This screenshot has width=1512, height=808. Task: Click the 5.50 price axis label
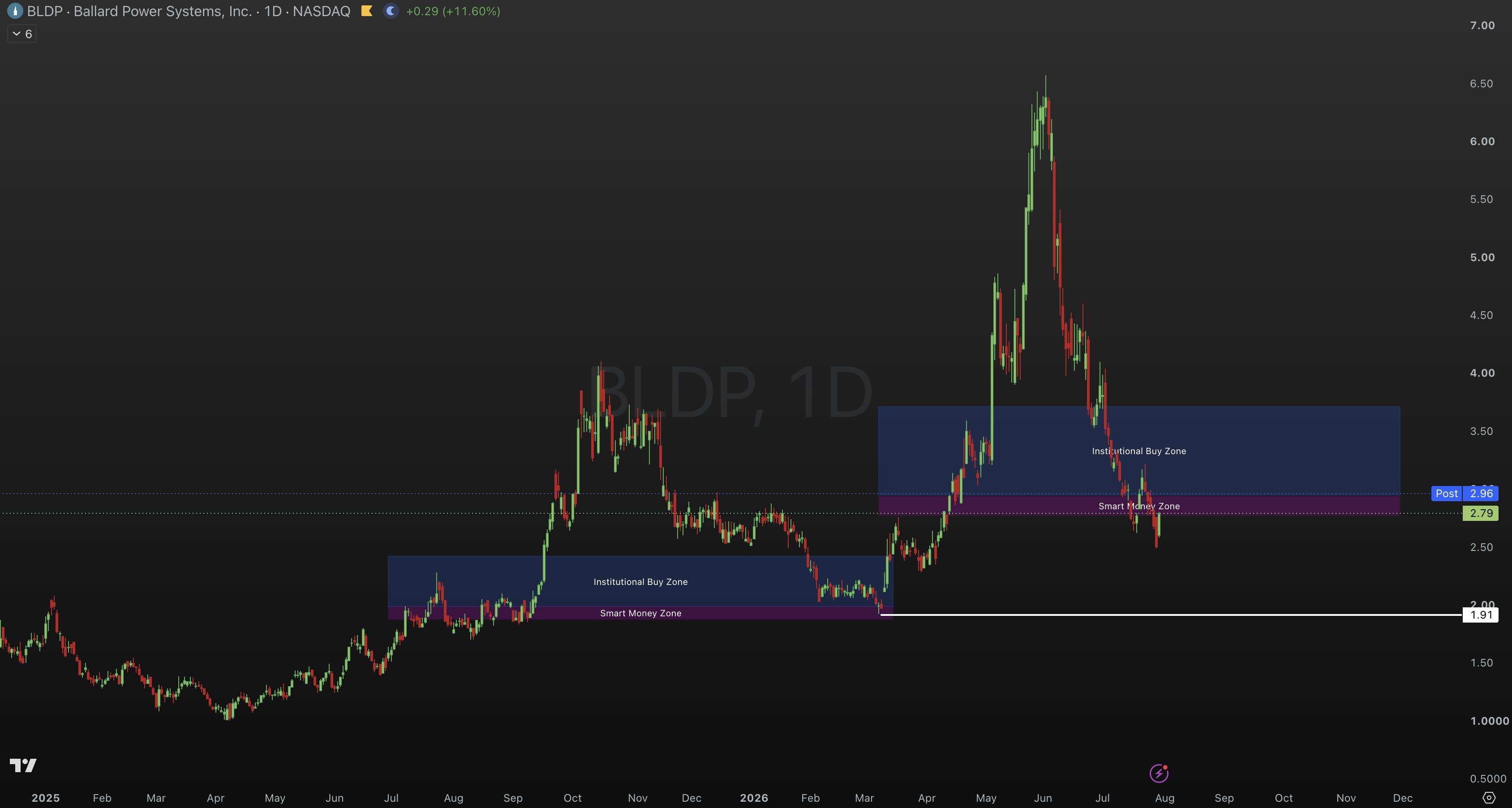1482,199
